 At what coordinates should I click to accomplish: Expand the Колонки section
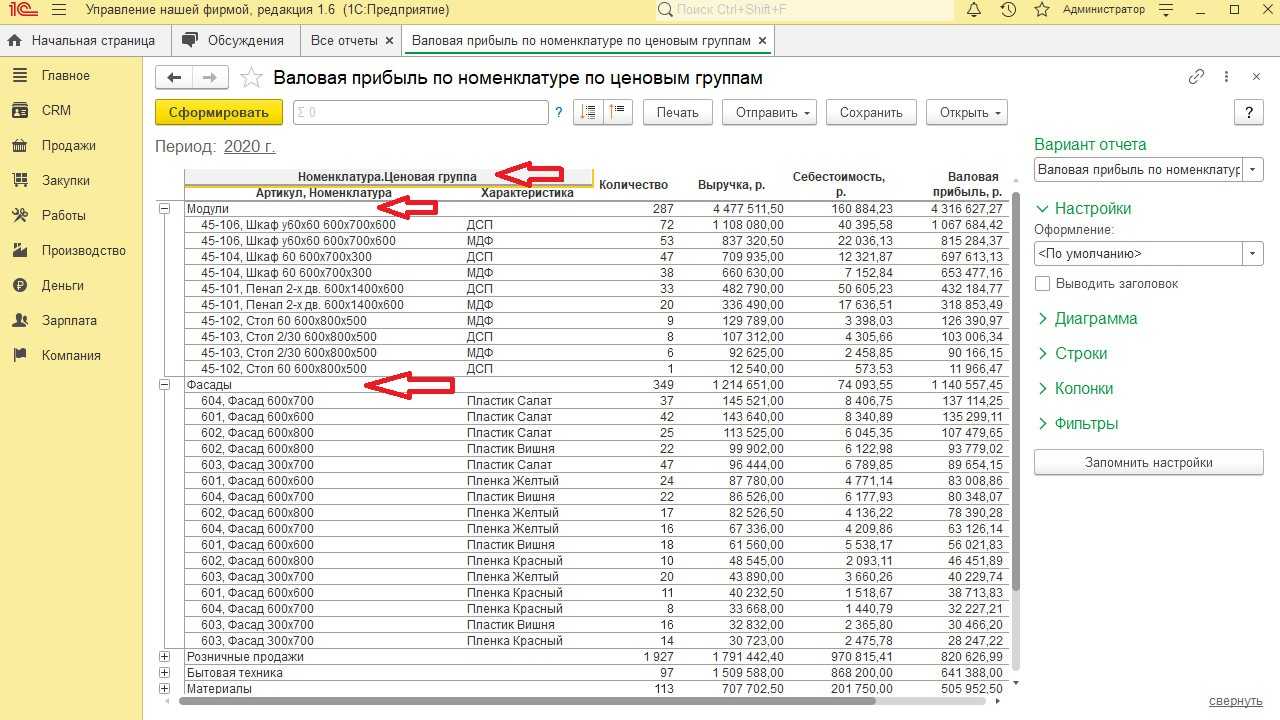tap(1074, 388)
